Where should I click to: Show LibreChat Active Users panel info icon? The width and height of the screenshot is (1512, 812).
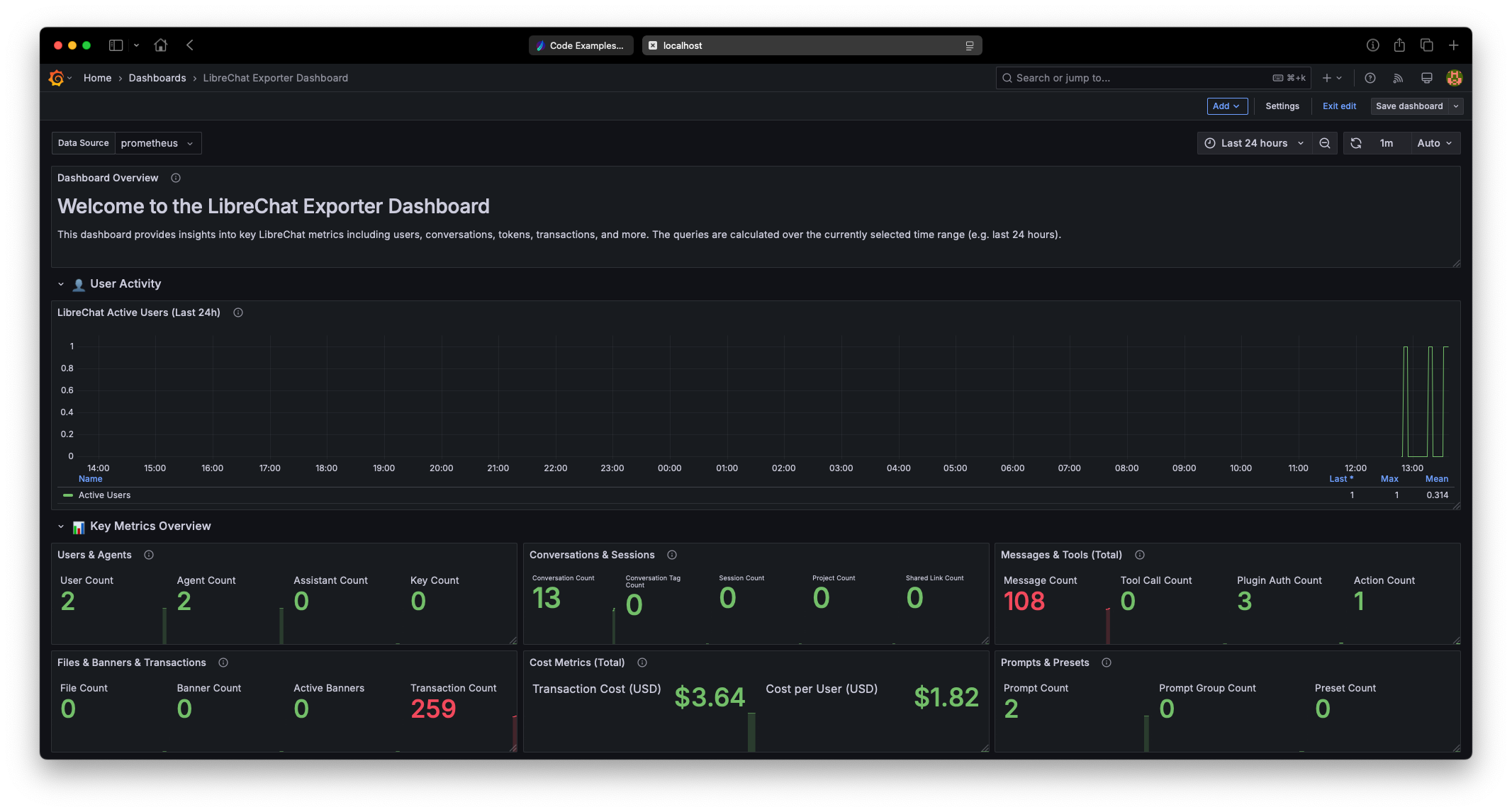(238, 312)
